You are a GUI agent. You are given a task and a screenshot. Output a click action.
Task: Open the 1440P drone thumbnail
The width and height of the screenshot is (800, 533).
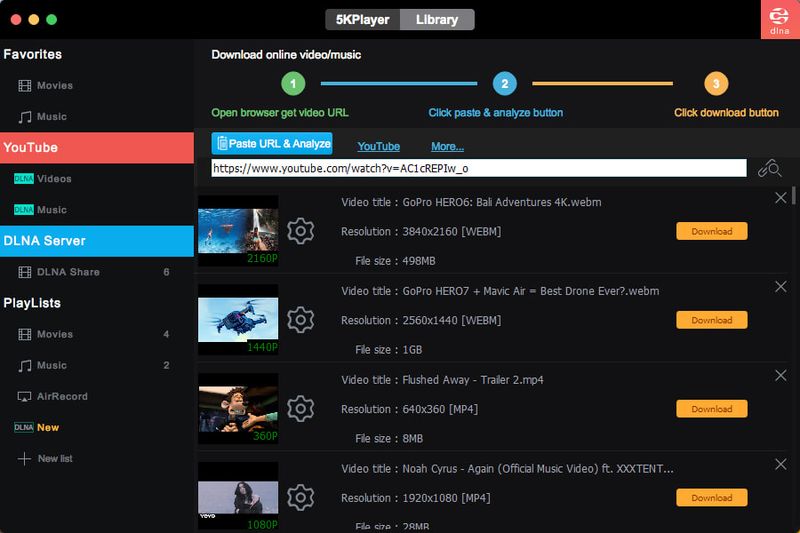(x=238, y=320)
